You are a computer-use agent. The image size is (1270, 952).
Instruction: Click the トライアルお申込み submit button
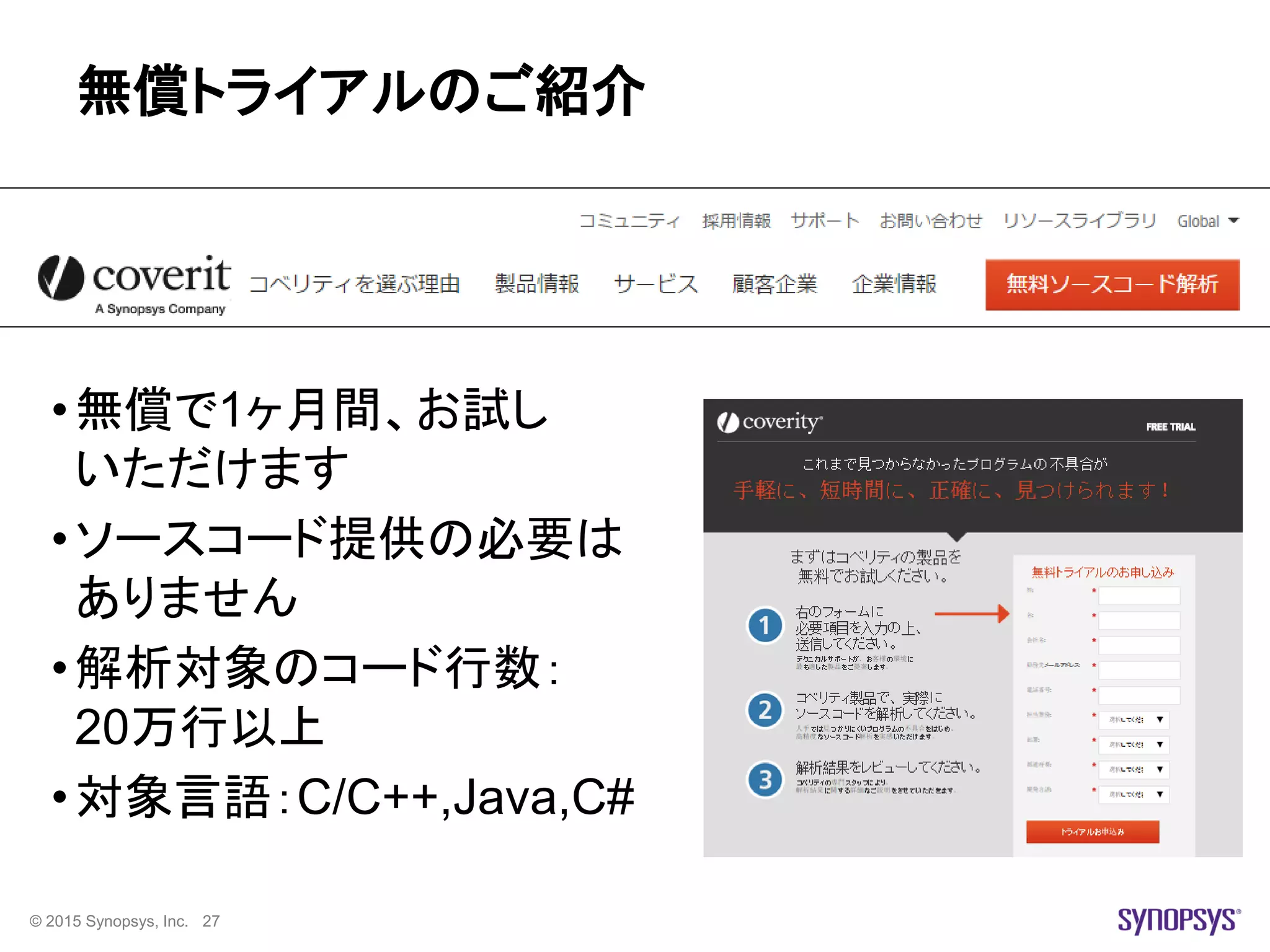coord(1092,832)
